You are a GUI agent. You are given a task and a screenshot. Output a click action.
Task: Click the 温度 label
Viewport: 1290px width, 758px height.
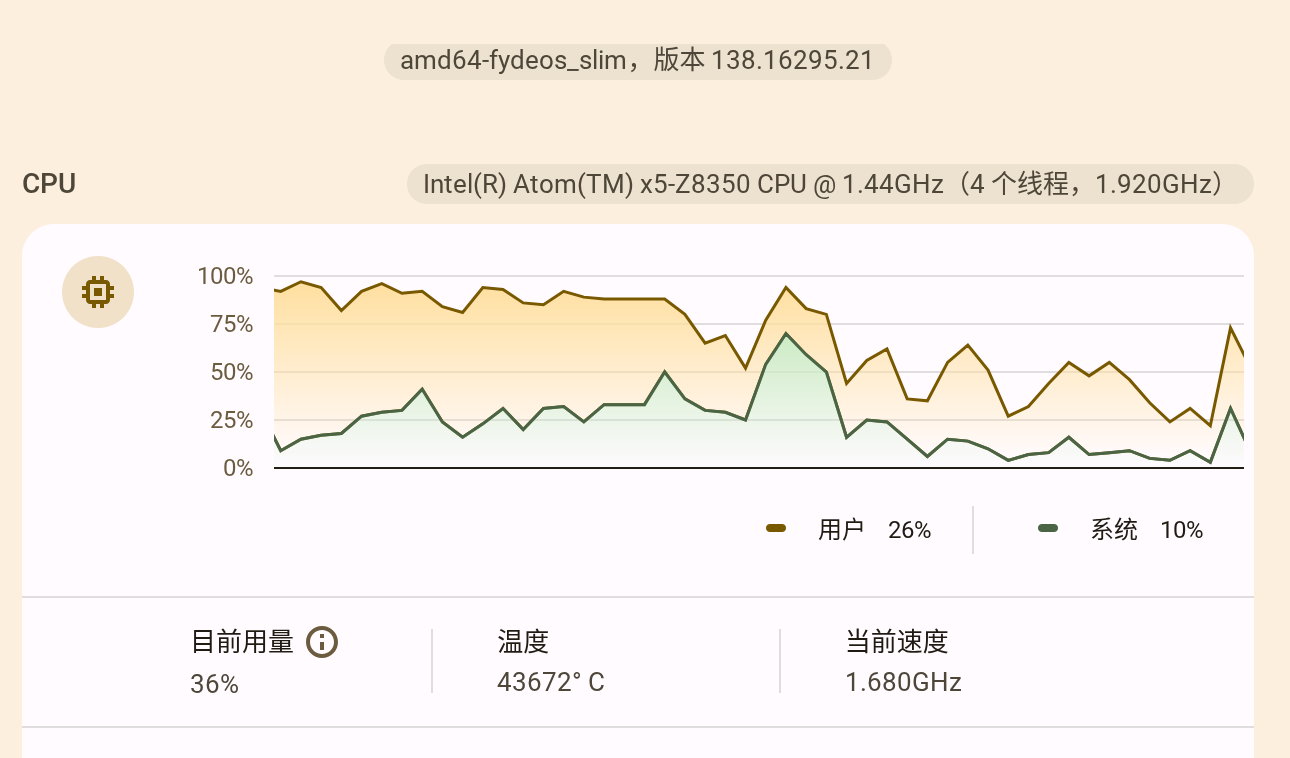(523, 641)
